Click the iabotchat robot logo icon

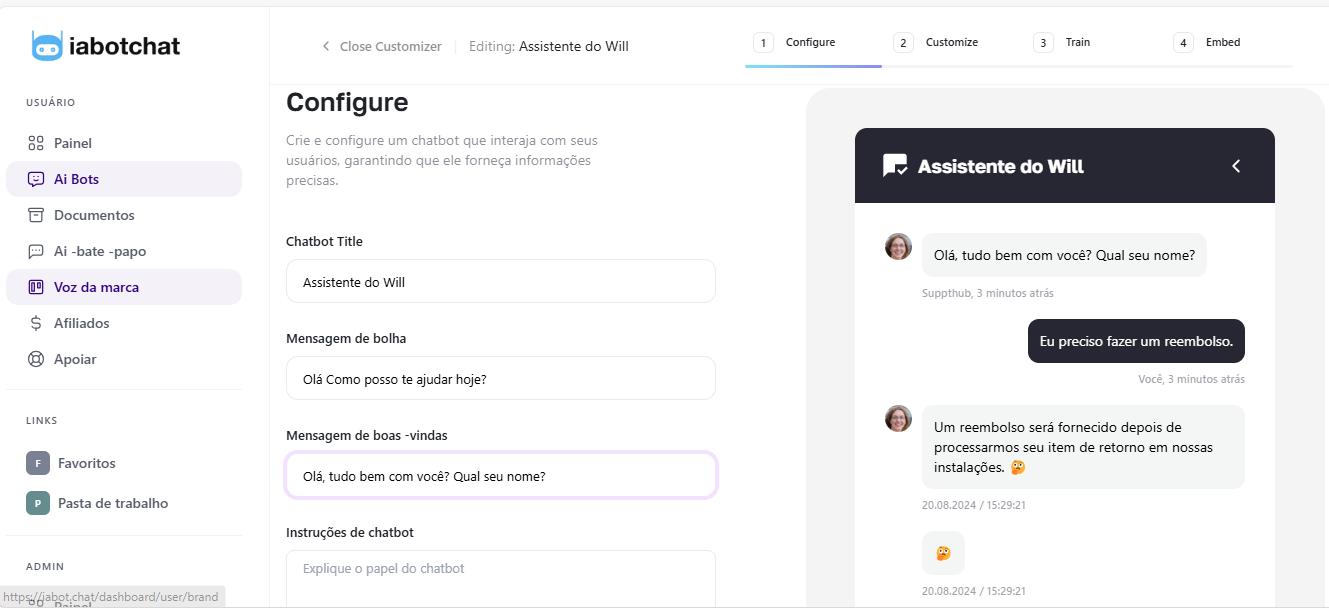(47, 46)
